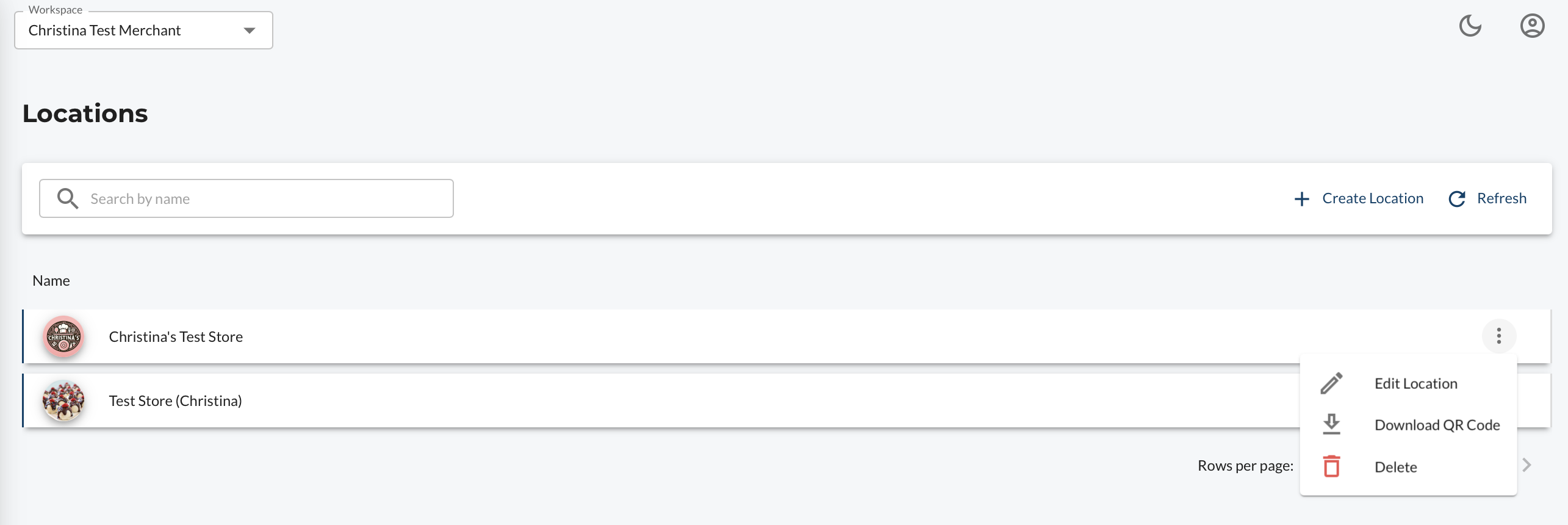The width and height of the screenshot is (1568, 525).
Task: Click the plus icon beside Create Location
Action: click(1302, 199)
